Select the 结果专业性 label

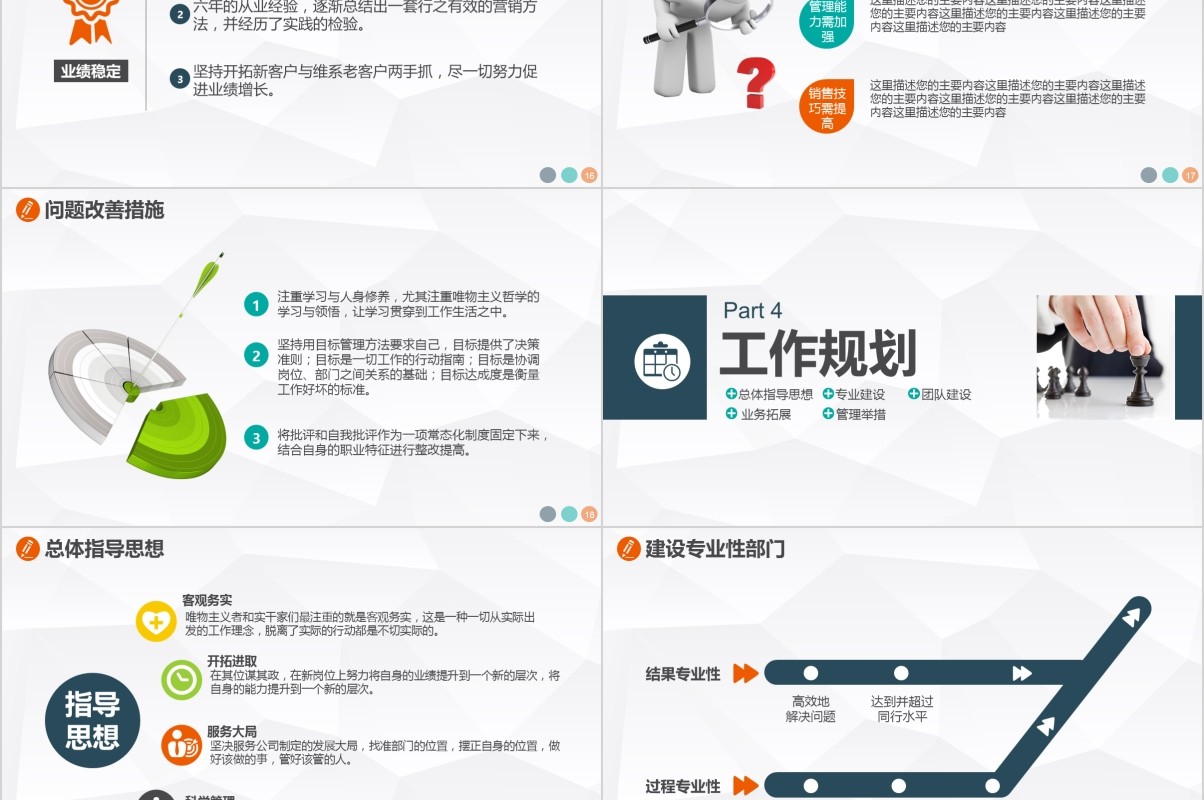(683, 674)
